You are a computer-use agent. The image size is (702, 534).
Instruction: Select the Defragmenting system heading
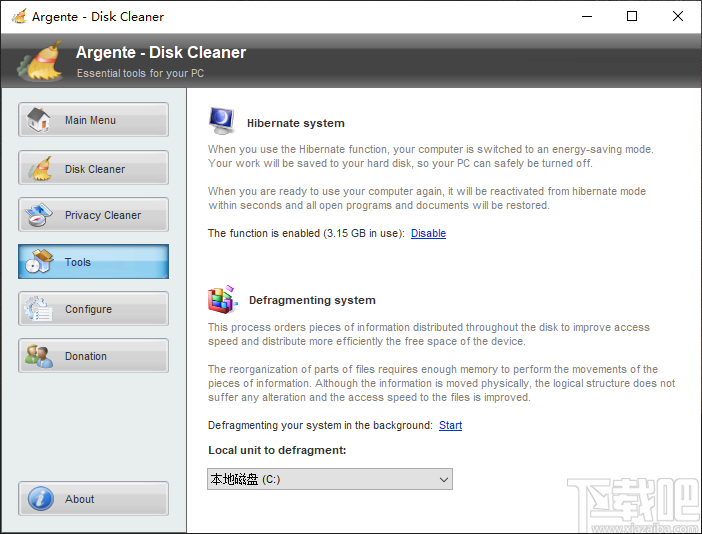pos(312,300)
